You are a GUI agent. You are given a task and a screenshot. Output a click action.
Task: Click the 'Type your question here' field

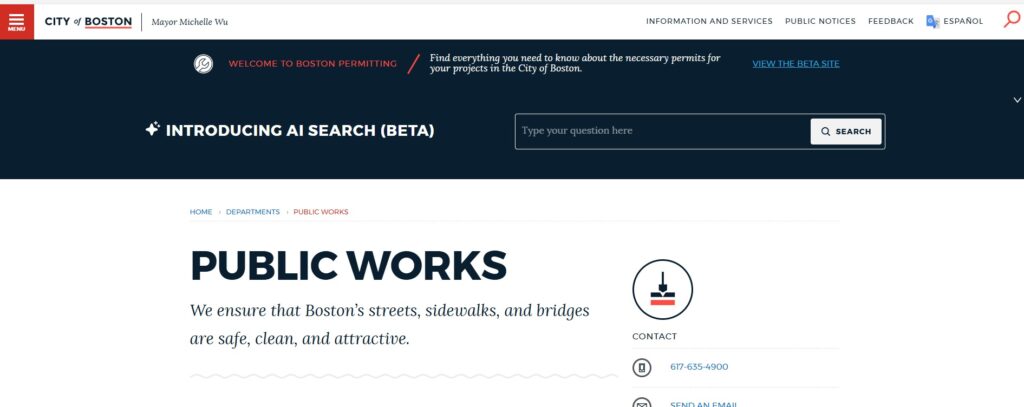662,131
